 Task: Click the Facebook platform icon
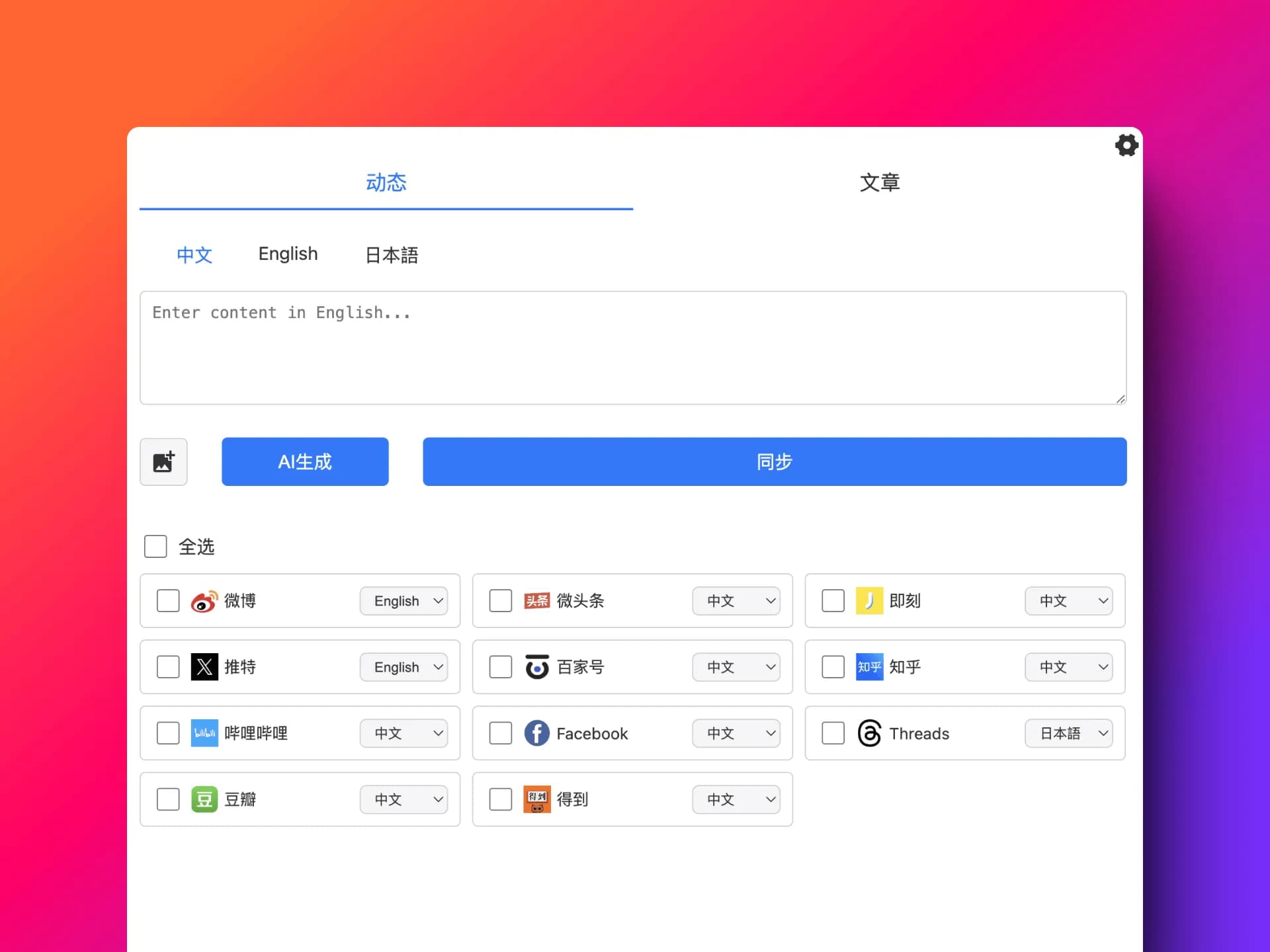tap(536, 733)
